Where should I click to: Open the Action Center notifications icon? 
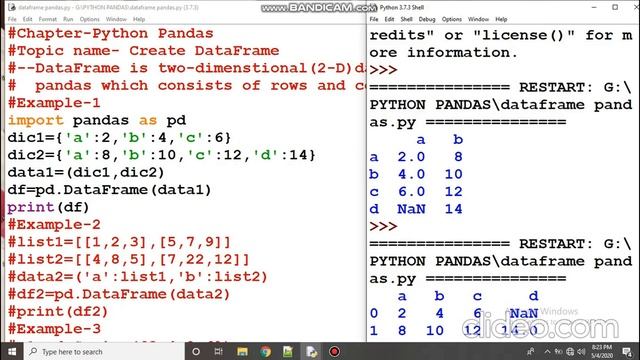(627, 351)
